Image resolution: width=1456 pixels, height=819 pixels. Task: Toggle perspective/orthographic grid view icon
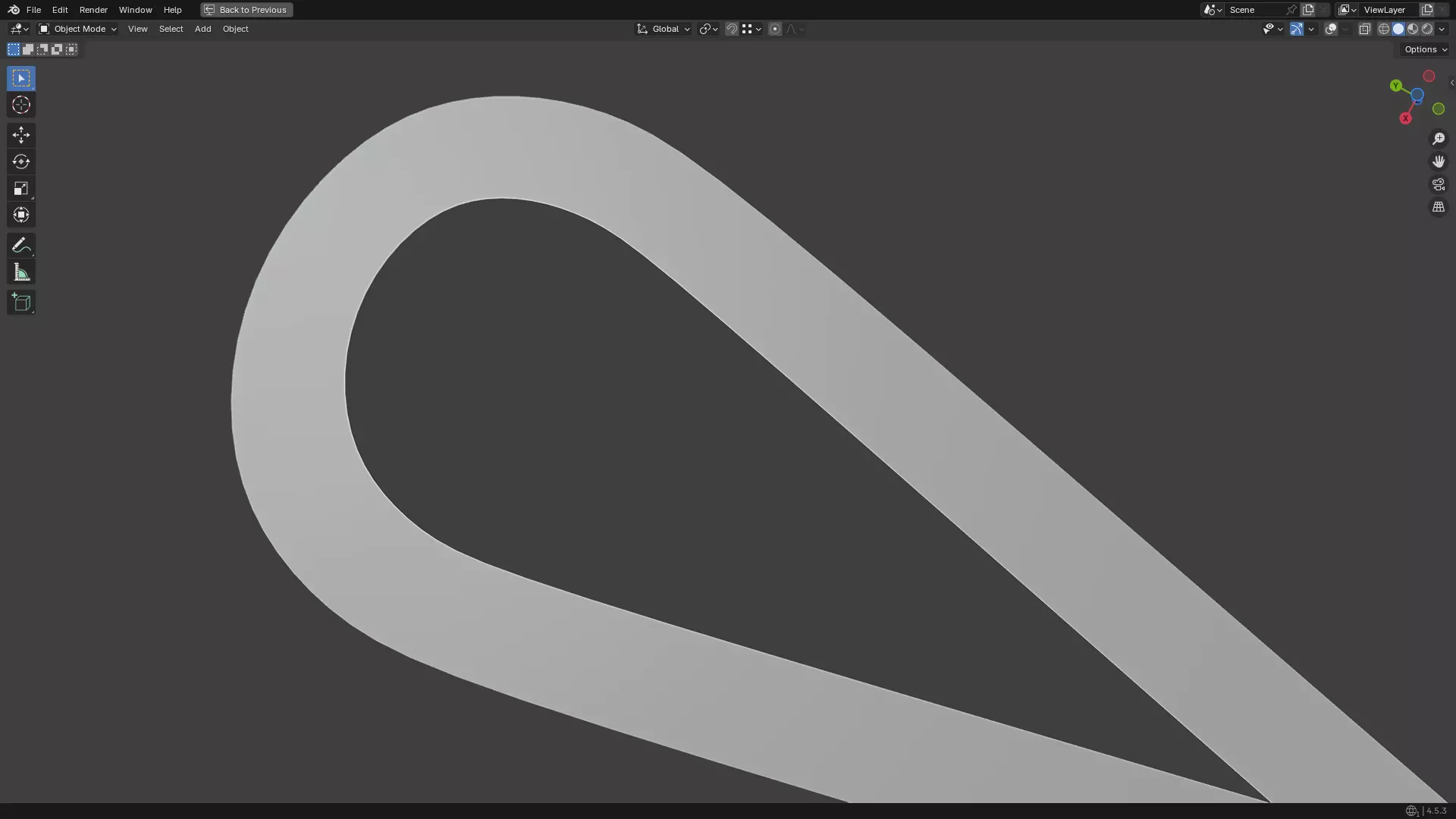[x=1438, y=207]
